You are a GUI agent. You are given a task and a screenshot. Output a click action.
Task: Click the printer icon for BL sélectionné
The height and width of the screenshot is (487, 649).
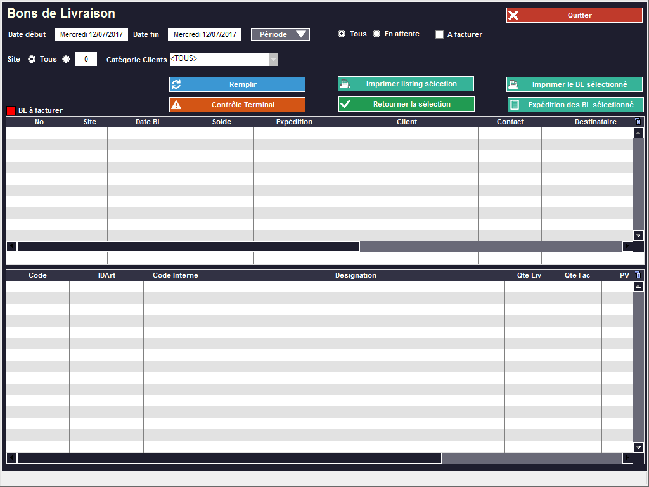pos(514,85)
